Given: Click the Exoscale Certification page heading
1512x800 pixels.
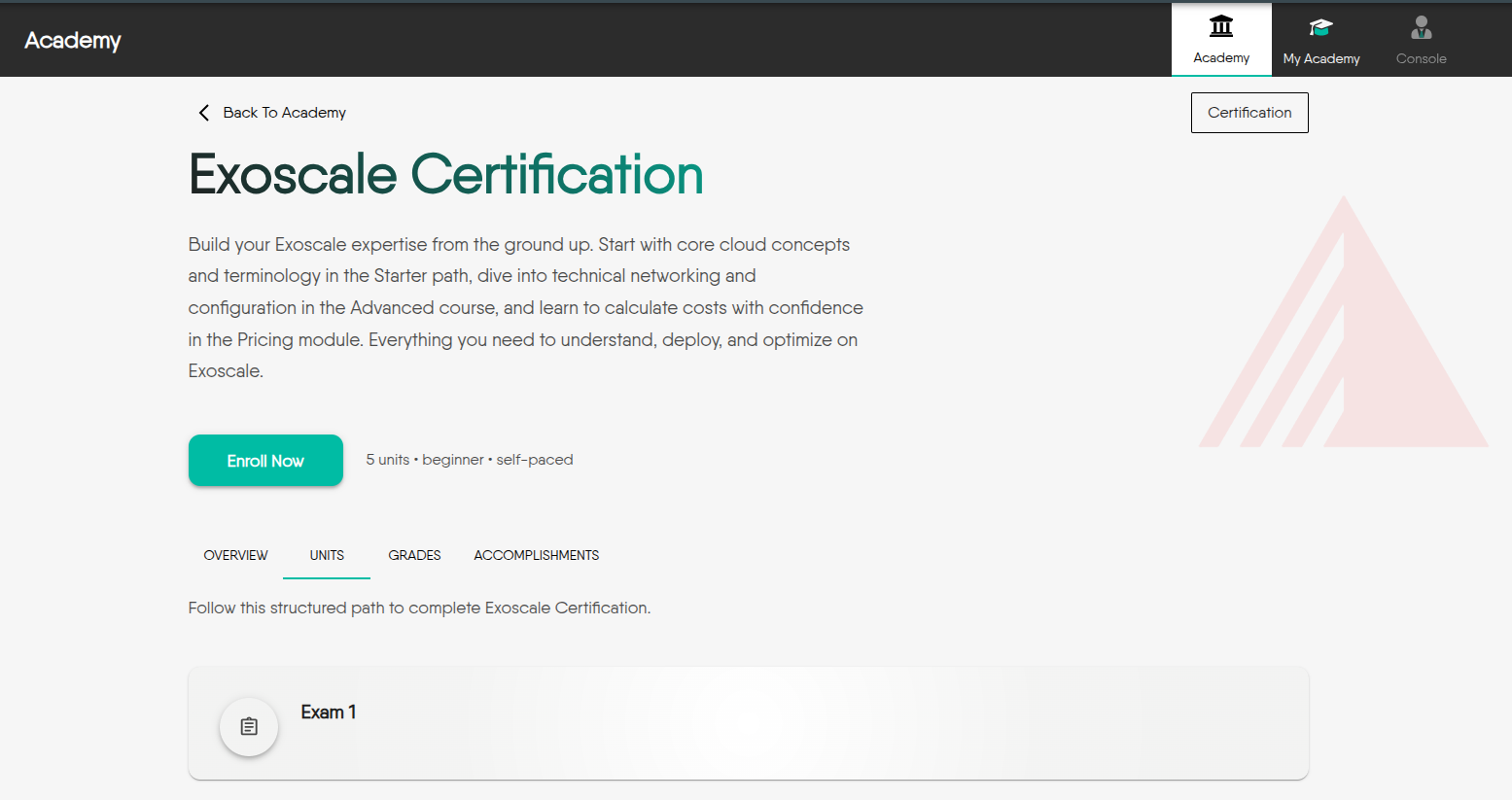Looking at the screenshot, I should [445, 175].
